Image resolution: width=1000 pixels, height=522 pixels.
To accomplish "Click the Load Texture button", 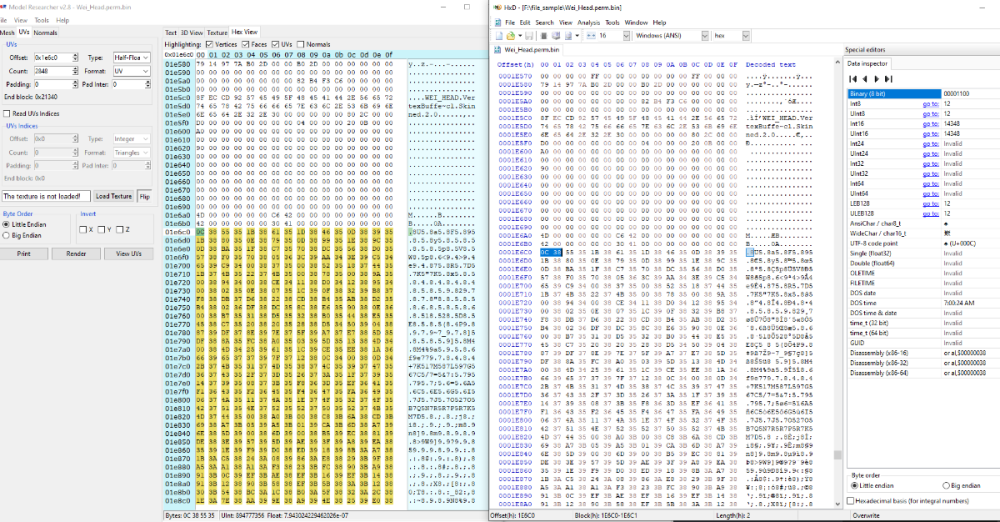I will click(x=114, y=197).
